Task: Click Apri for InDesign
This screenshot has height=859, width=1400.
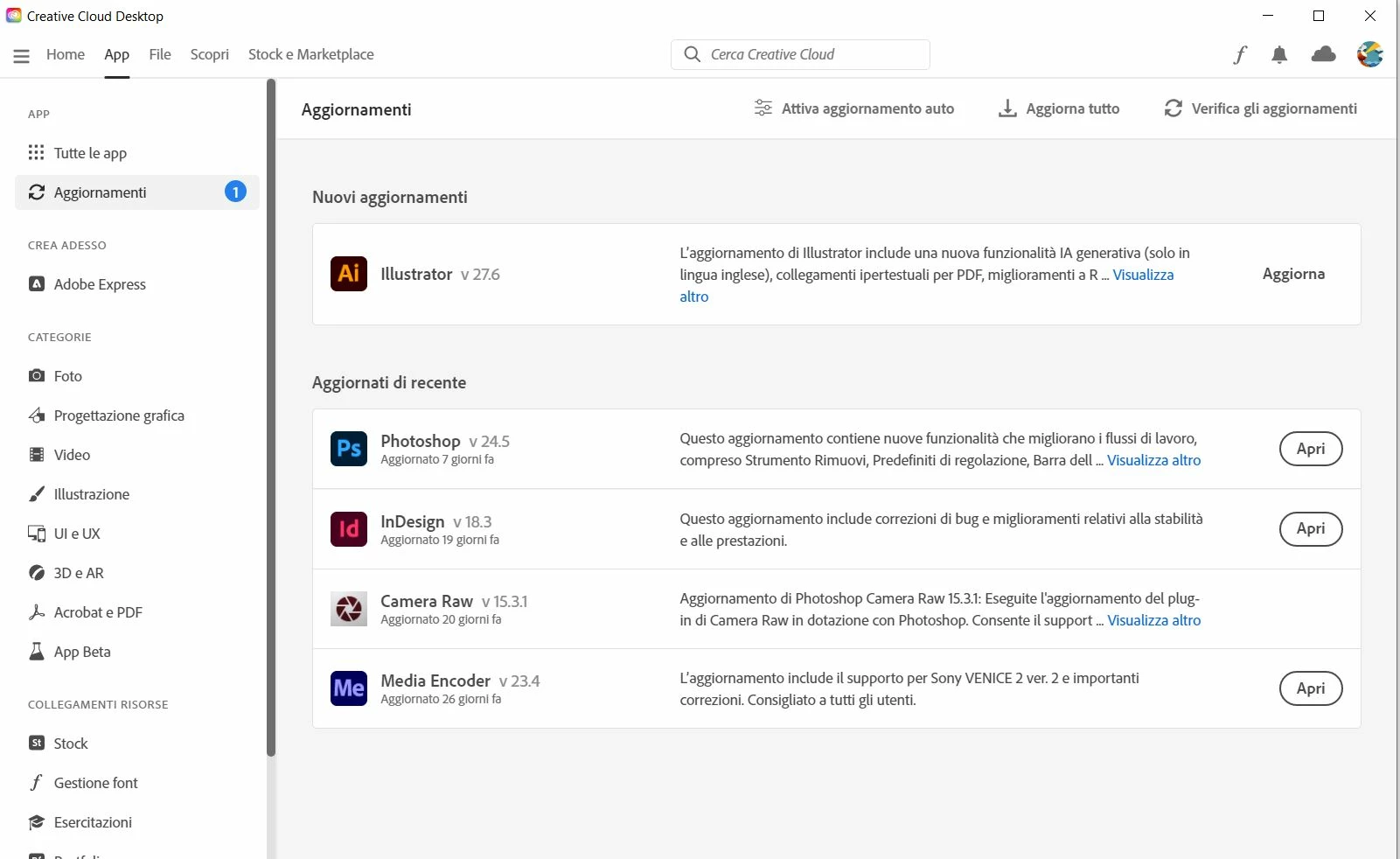Action: [1311, 528]
